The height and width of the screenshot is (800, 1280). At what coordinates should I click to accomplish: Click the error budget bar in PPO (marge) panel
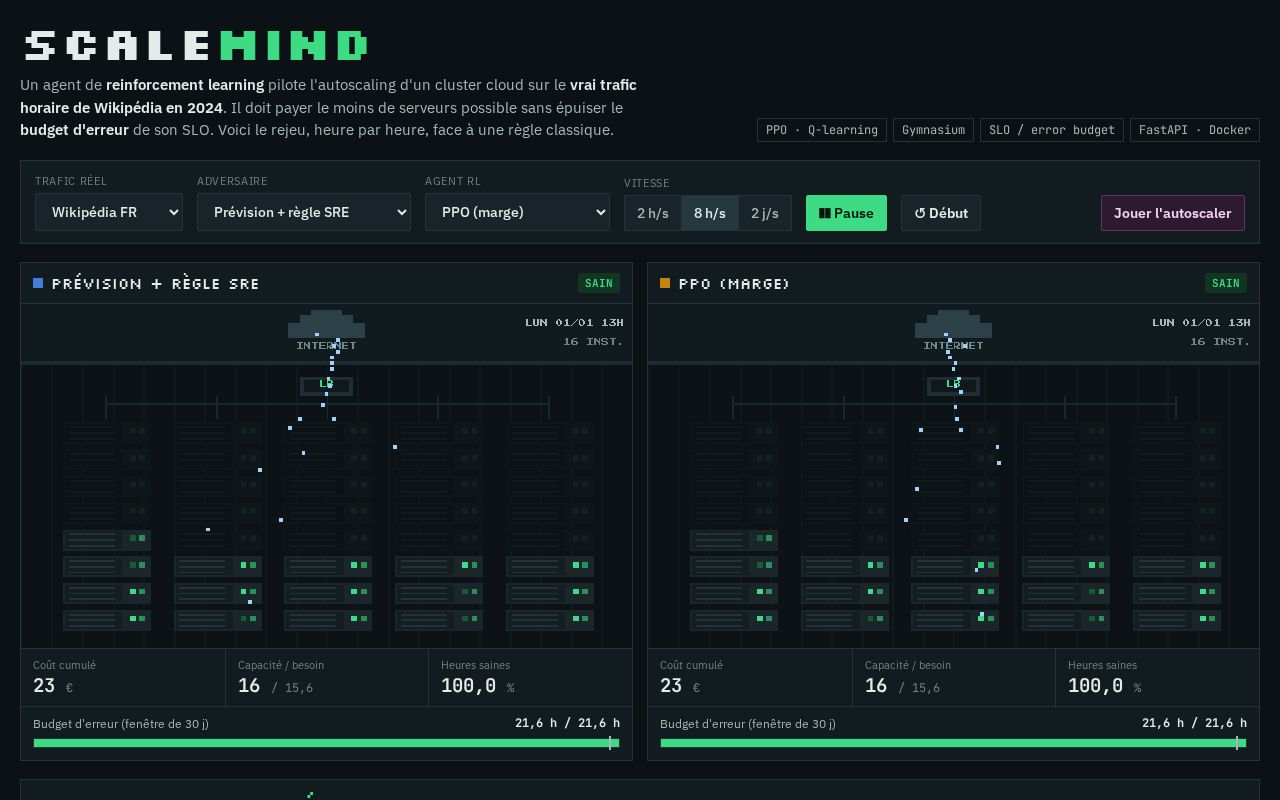(953, 743)
